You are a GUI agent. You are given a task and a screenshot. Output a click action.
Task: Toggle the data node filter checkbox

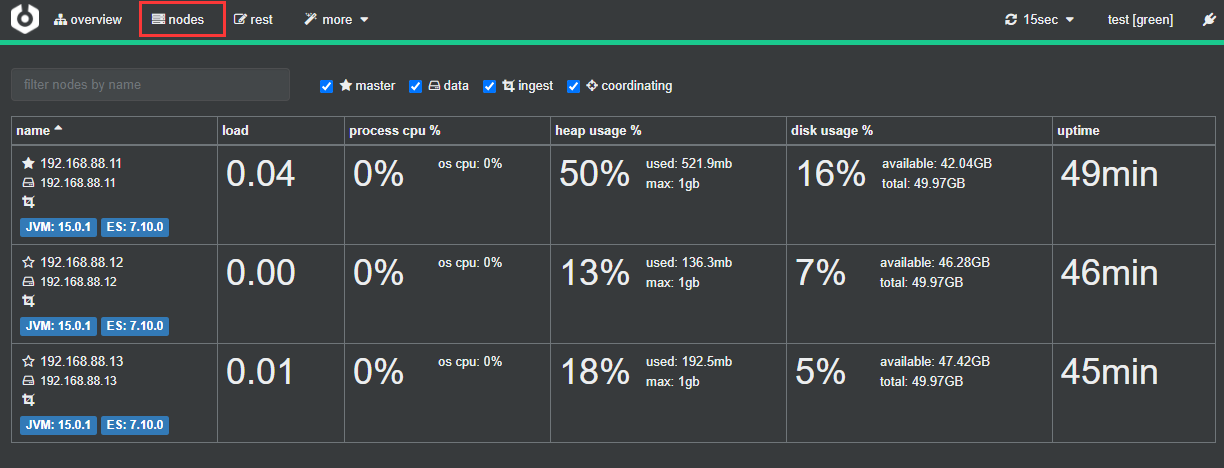[416, 86]
